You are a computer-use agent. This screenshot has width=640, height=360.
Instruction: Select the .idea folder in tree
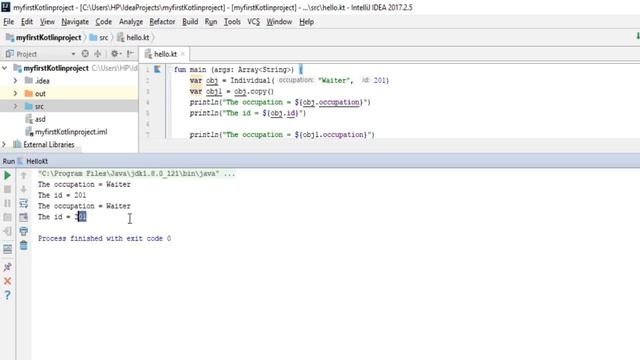(42, 81)
